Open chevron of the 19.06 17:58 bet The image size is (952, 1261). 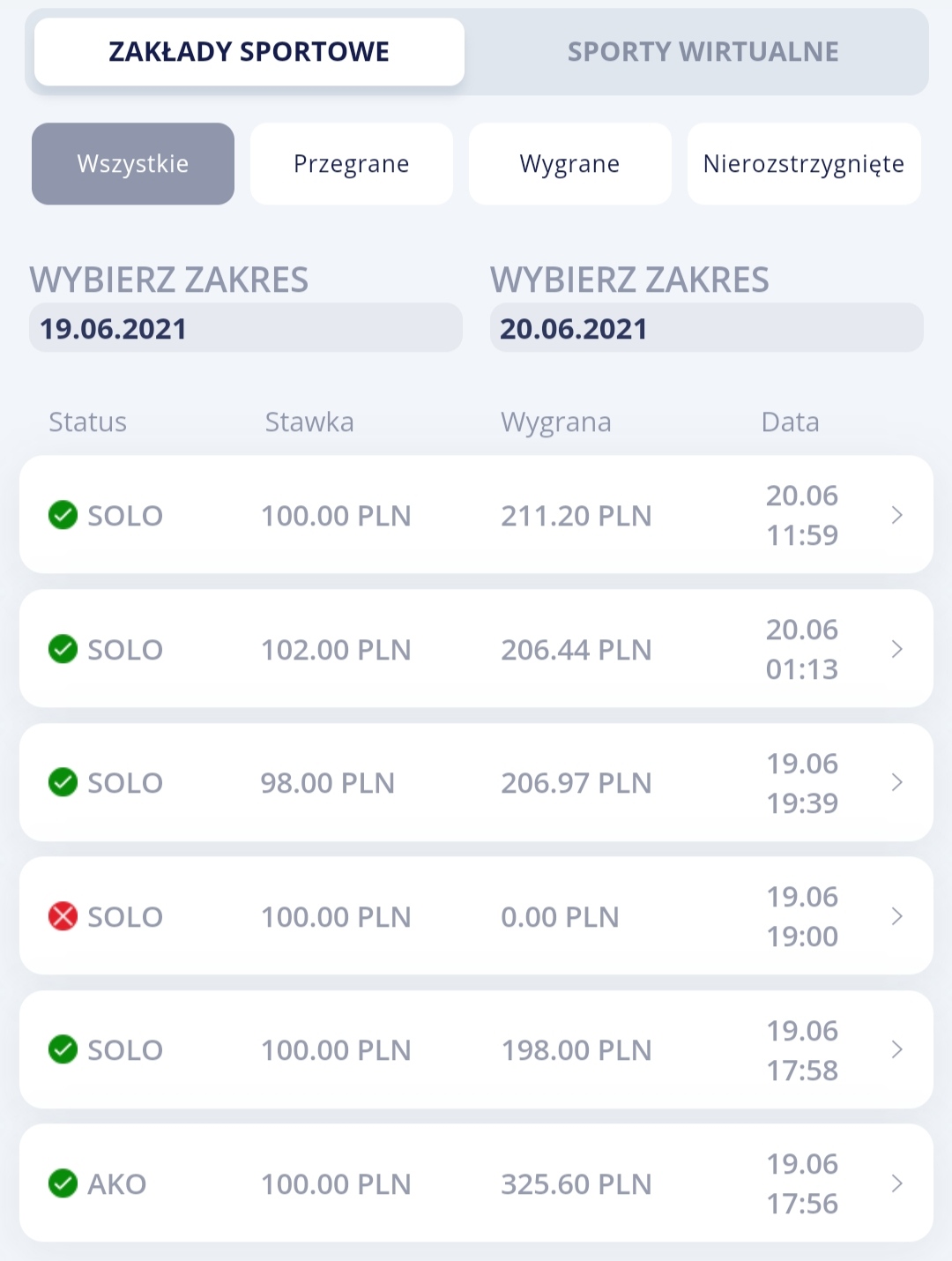(897, 1049)
